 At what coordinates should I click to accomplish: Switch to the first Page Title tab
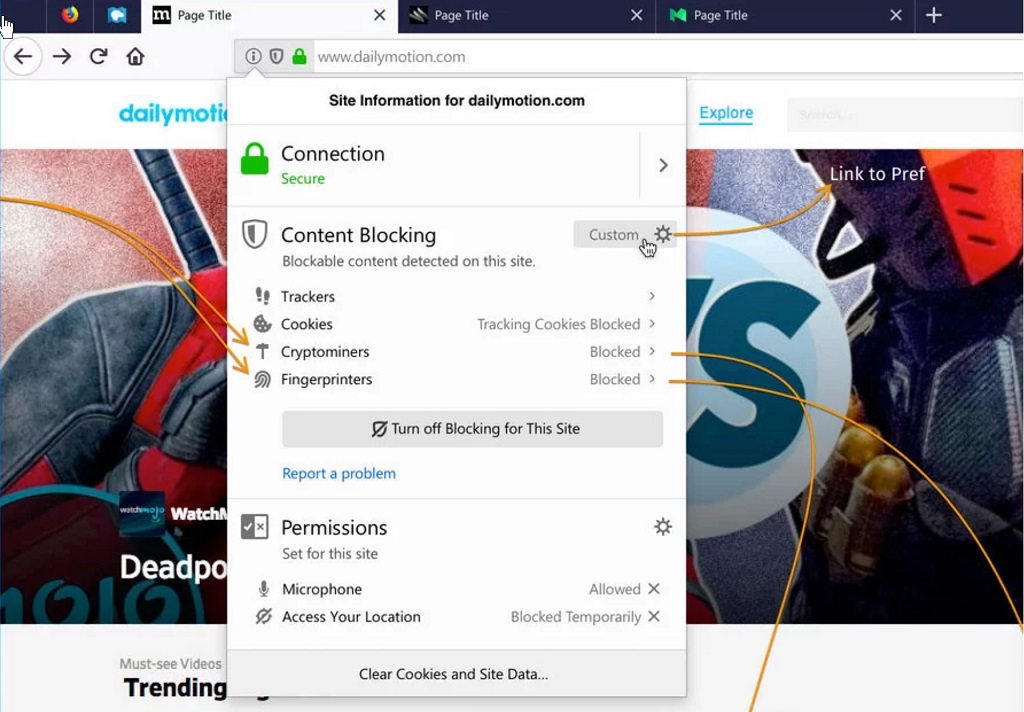point(269,16)
